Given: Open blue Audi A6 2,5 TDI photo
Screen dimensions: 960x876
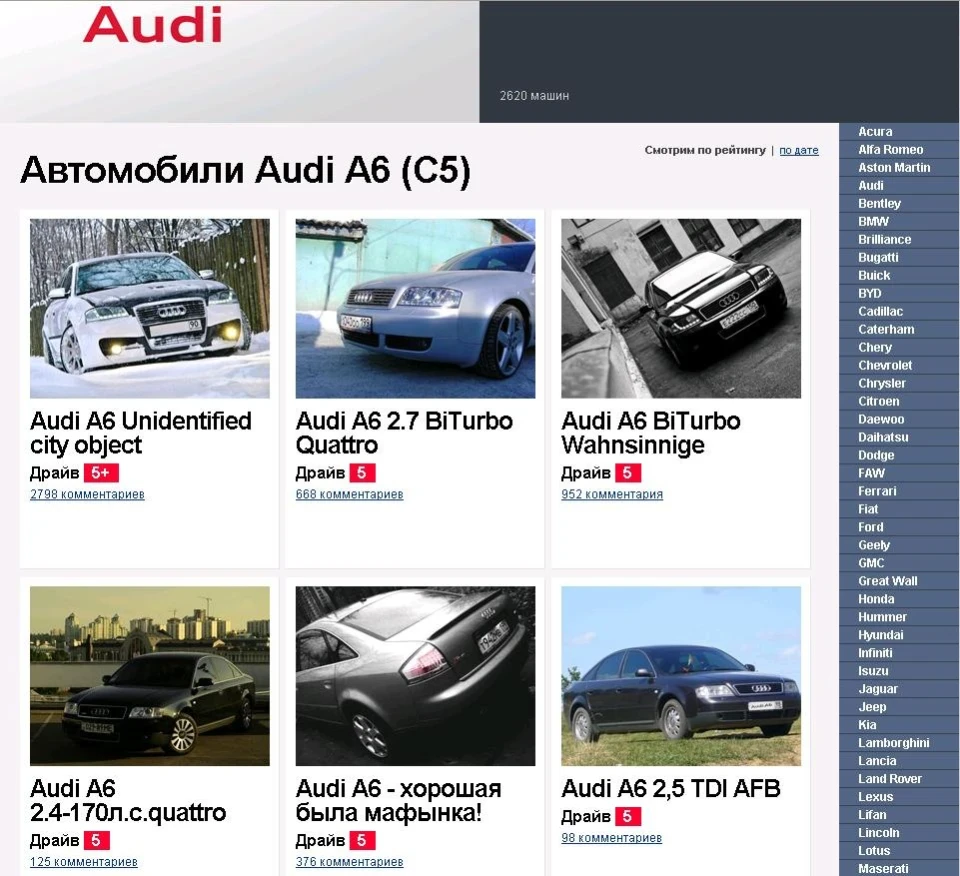Looking at the screenshot, I should (681, 676).
